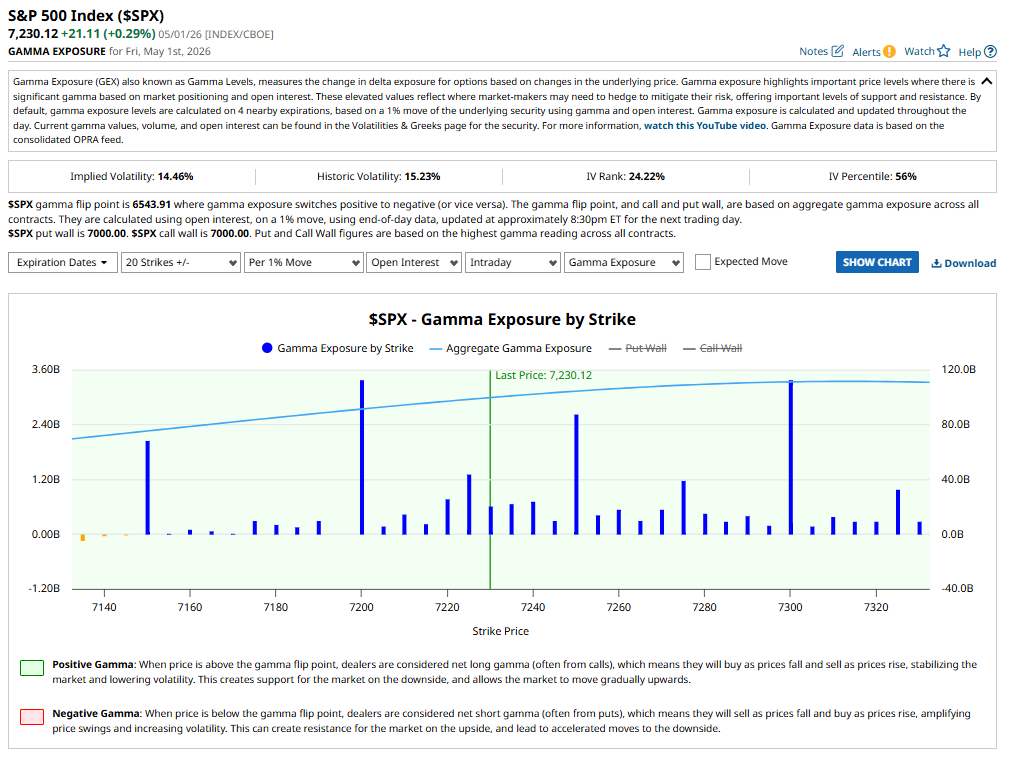The height and width of the screenshot is (767, 1034).
Task: Click the $SPX - Gamma Exposure by Strike title
Action: 502,319
